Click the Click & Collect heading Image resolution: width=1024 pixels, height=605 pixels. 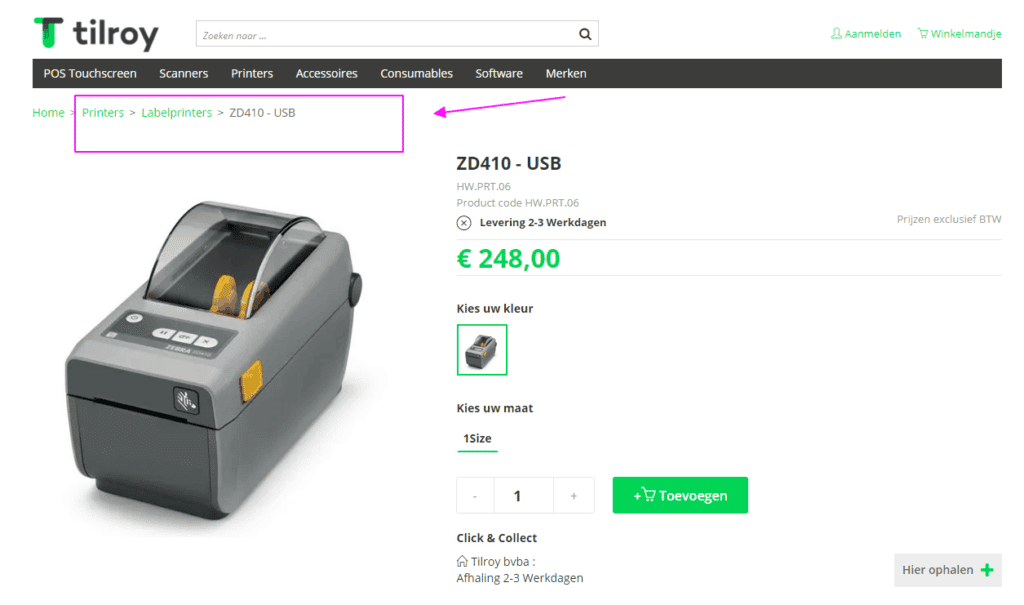[496, 538]
